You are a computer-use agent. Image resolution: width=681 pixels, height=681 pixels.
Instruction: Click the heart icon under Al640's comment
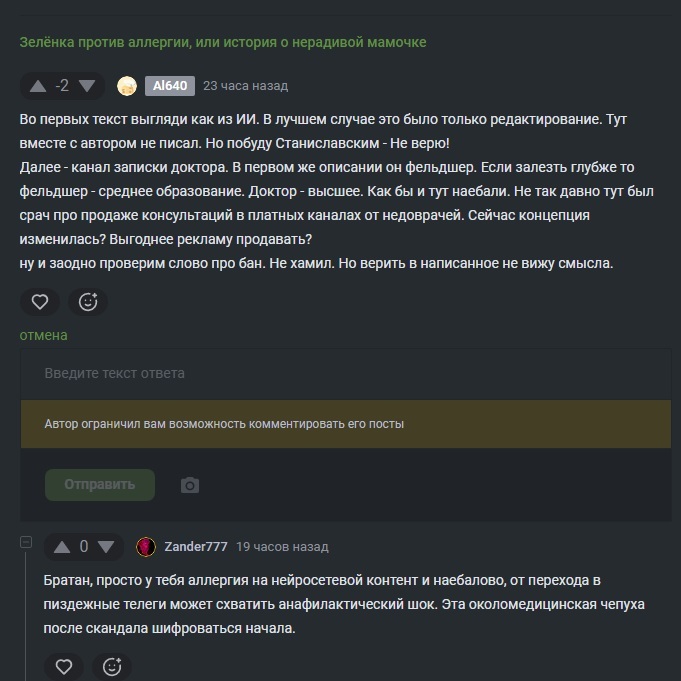(40, 301)
